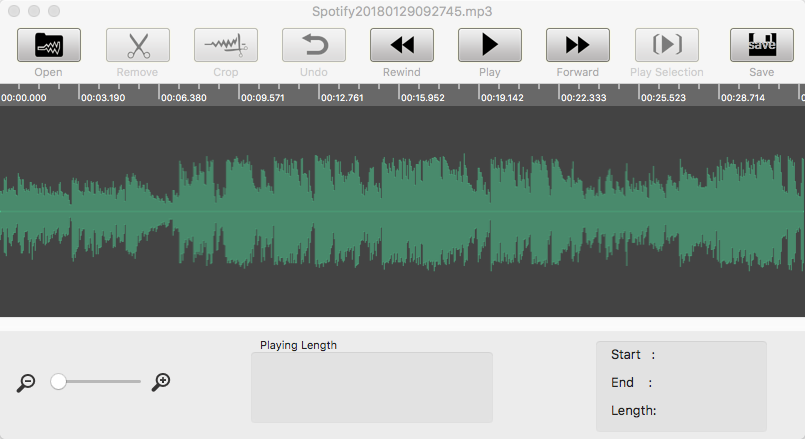This screenshot has width=805, height=439.
Task: Click the 00:22.333 mark on ruler
Action: click(581, 98)
